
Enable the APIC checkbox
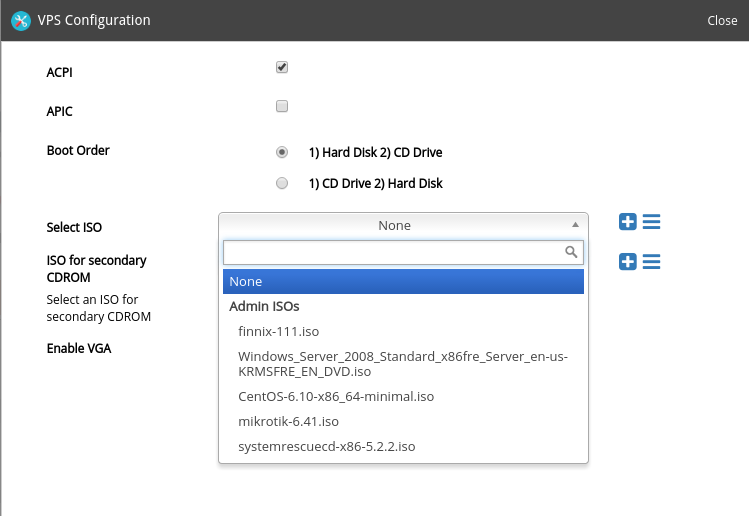(282, 106)
